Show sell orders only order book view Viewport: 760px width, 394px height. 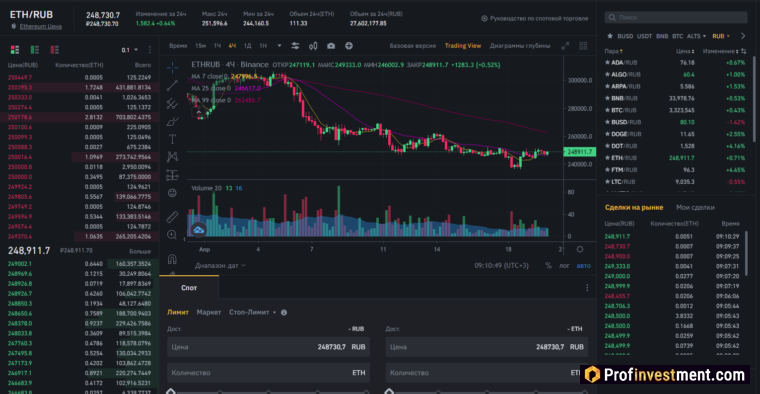tap(55, 49)
